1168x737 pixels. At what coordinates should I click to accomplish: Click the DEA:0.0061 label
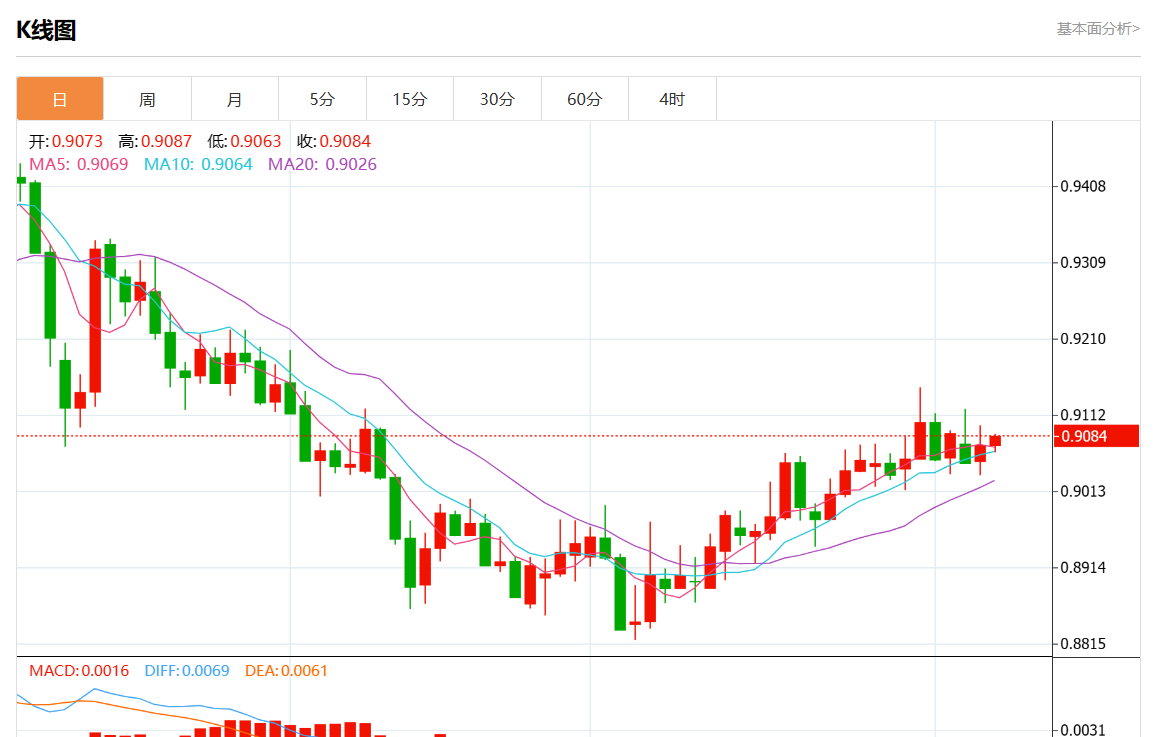287,671
